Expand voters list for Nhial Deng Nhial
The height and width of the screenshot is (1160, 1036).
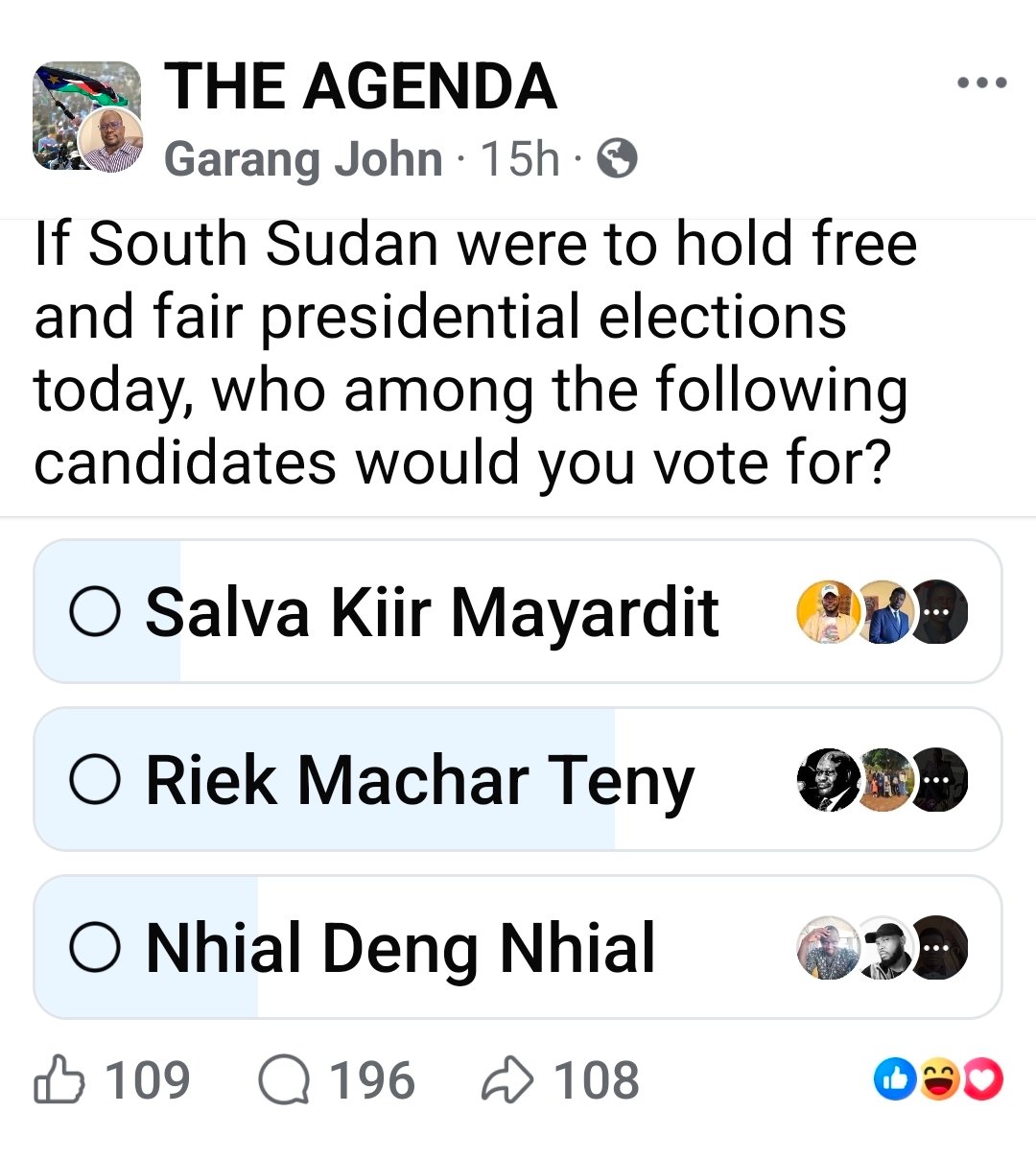point(939,948)
